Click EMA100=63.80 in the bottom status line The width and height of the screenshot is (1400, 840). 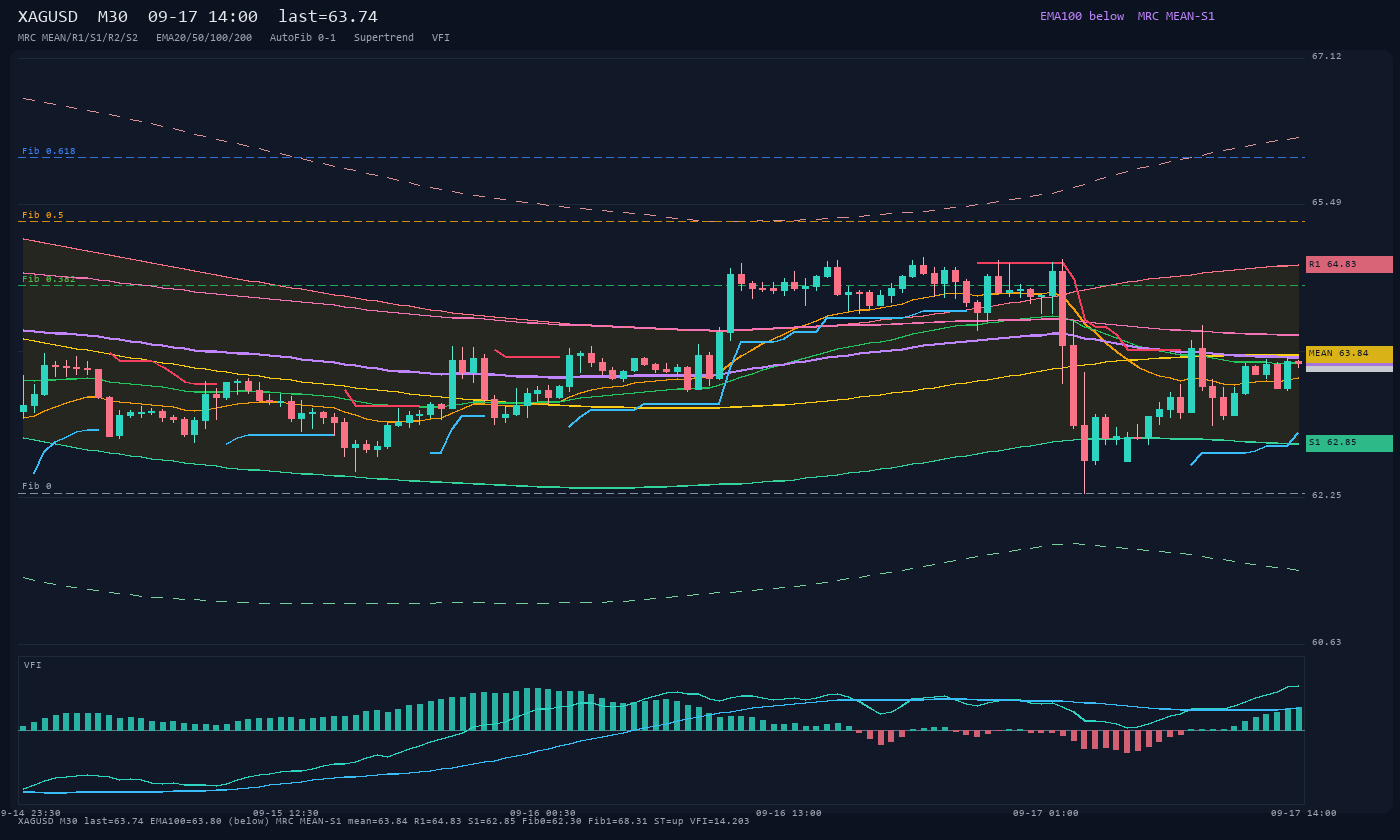[x=186, y=822]
